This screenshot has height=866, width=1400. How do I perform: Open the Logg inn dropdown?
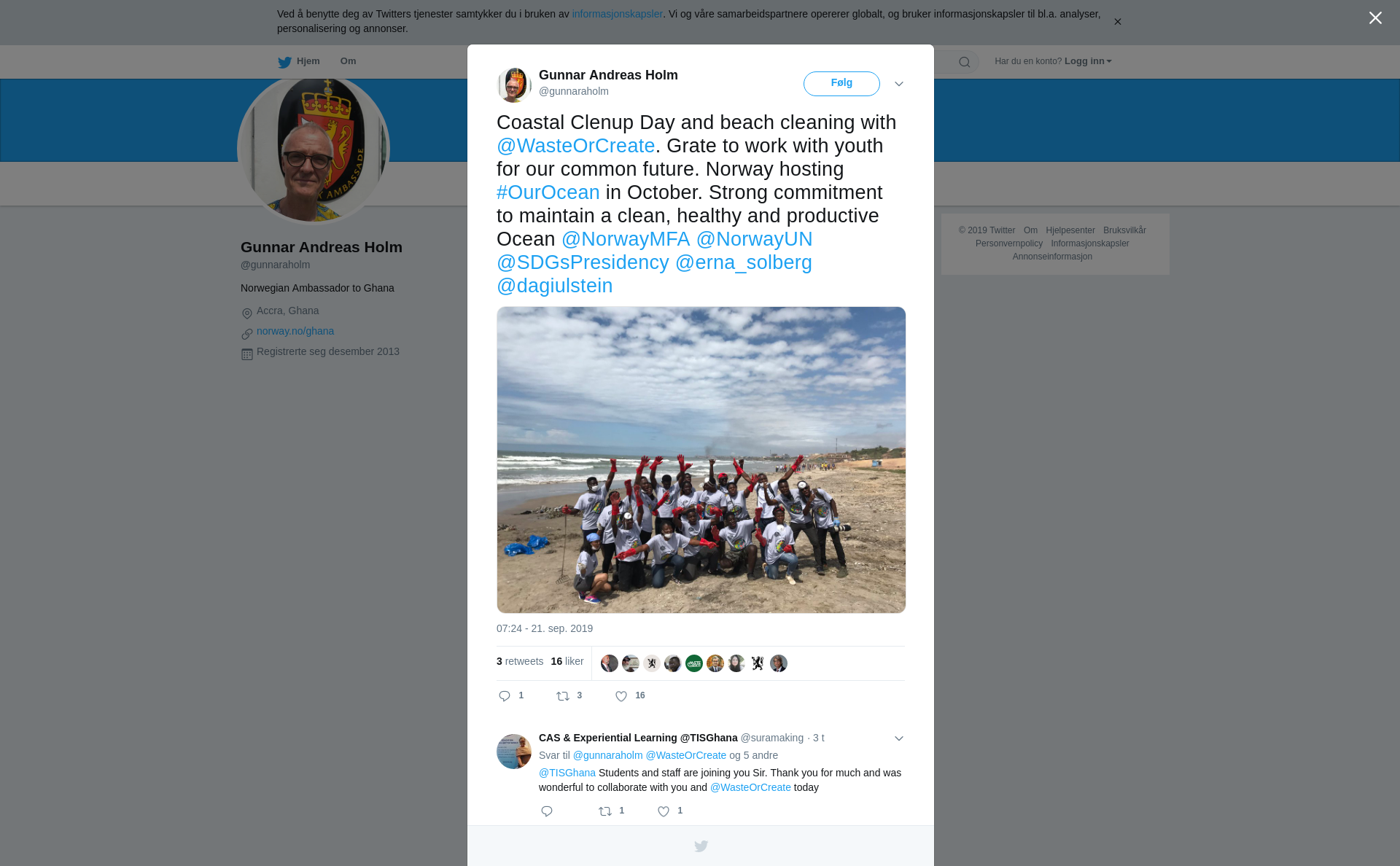(x=1088, y=61)
